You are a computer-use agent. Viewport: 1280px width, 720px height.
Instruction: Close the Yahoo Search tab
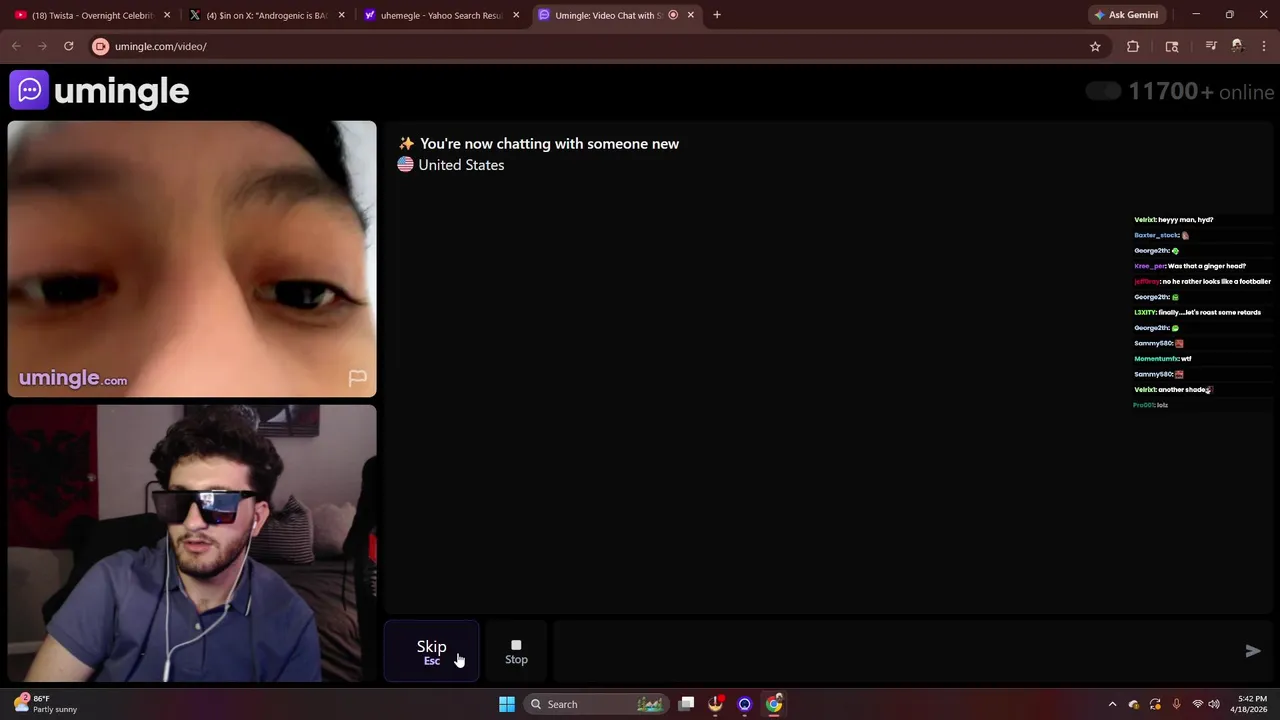tap(516, 15)
